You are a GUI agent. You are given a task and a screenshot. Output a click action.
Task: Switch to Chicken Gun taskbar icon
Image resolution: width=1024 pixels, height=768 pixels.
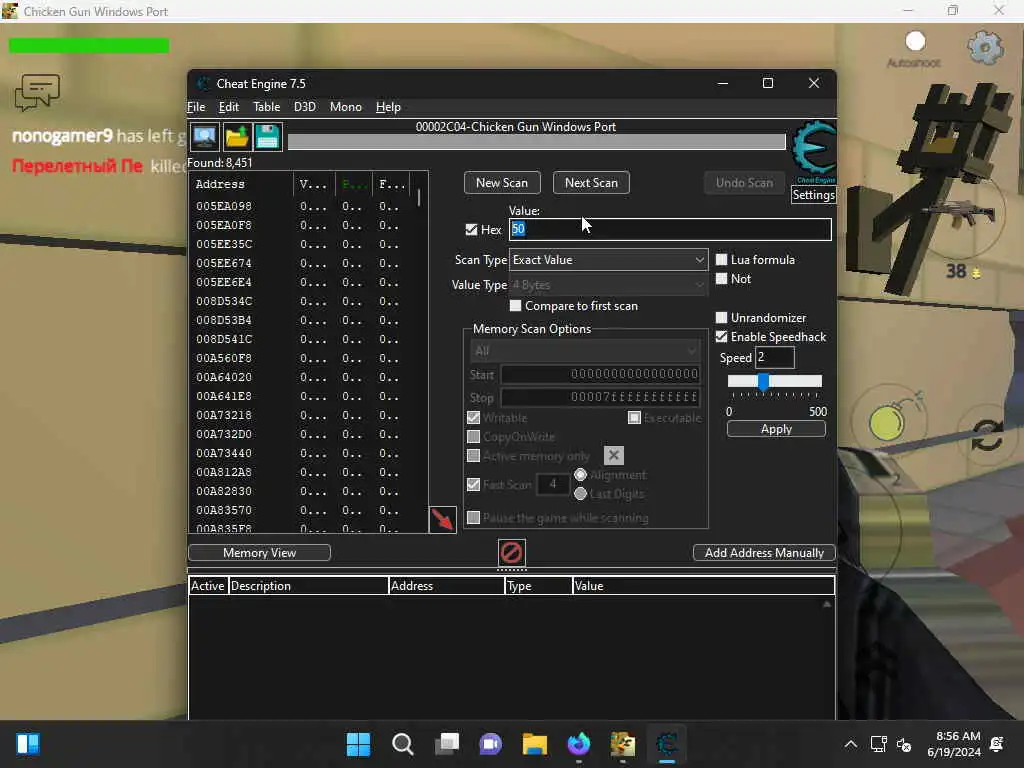(x=622, y=744)
